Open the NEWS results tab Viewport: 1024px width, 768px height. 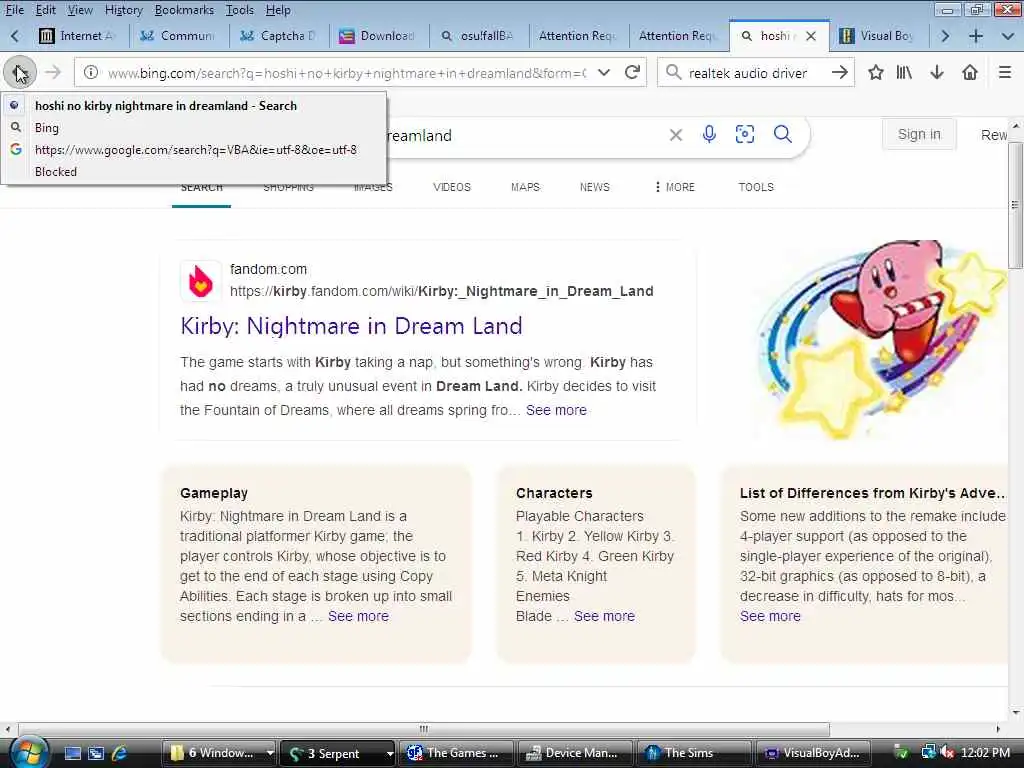click(594, 187)
